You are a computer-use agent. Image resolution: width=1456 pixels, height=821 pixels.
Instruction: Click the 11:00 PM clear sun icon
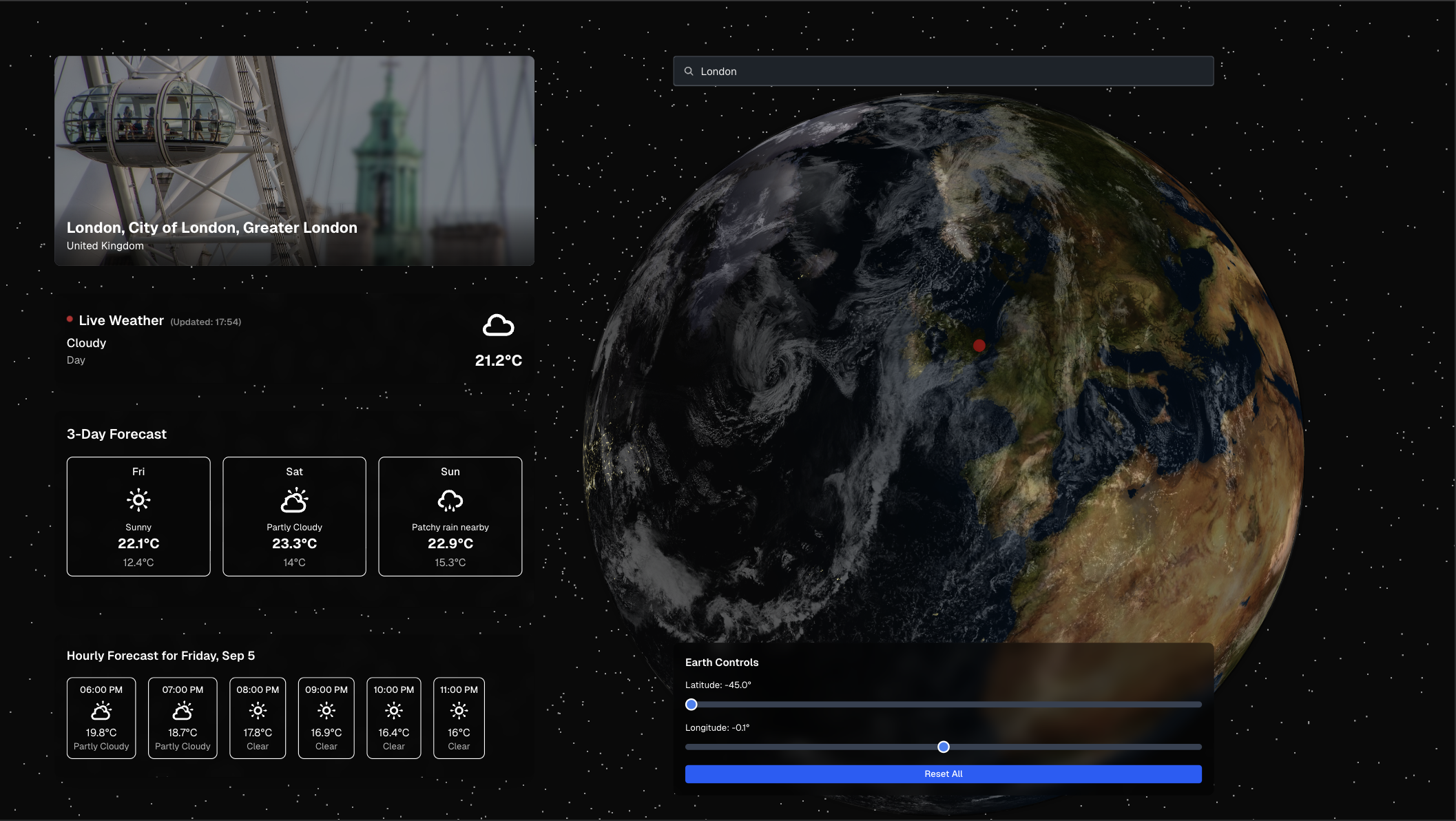tap(459, 711)
